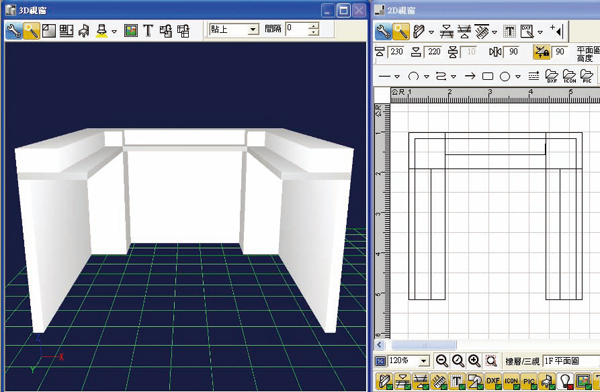The image size is (600, 392).
Task: Select the straight line drawing tool
Action: tap(384, 76)
